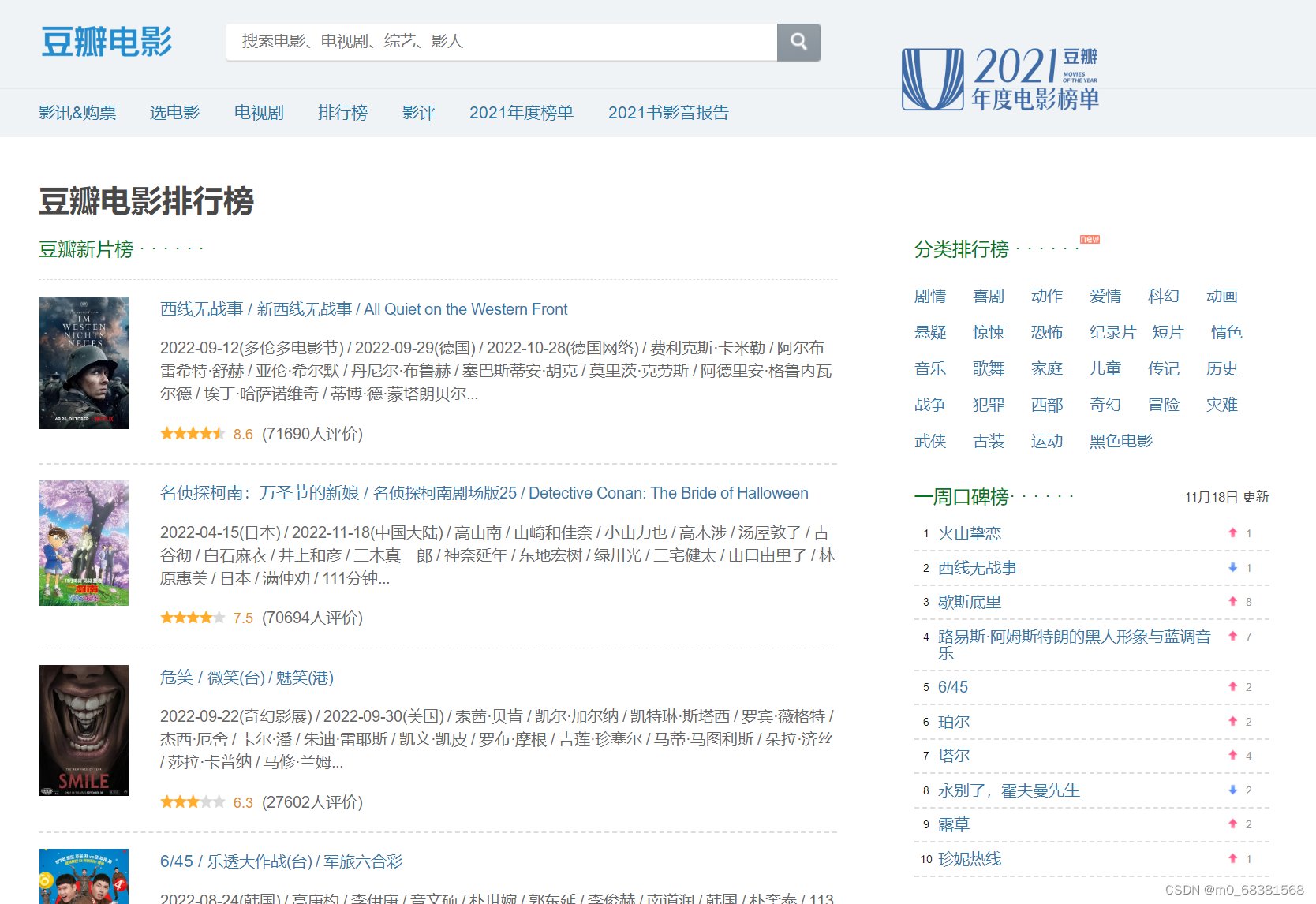This screenshot has height=904, width=1316.
Task: Open the 2021年度榜单 nav item
Action: (522, 113)
